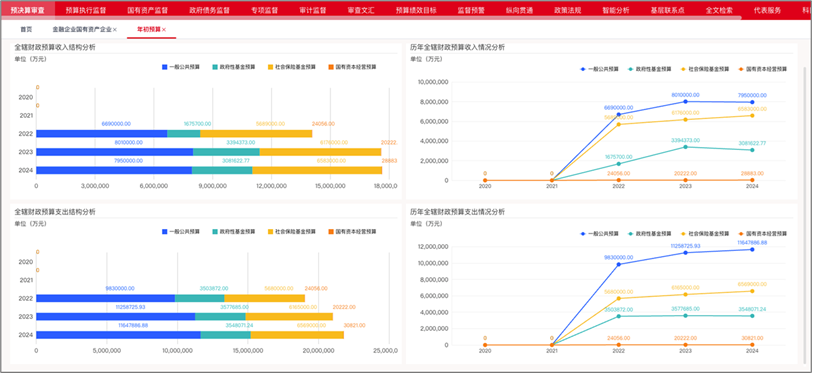836x374 pixels.
Task: Click the 历年全辖财政预算收入情况分析 chart title
Action: click(x=457, y=47)
